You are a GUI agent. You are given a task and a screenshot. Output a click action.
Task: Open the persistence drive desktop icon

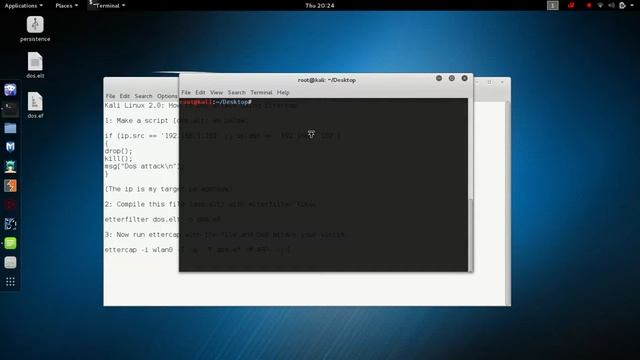click(x=35, y=29)
